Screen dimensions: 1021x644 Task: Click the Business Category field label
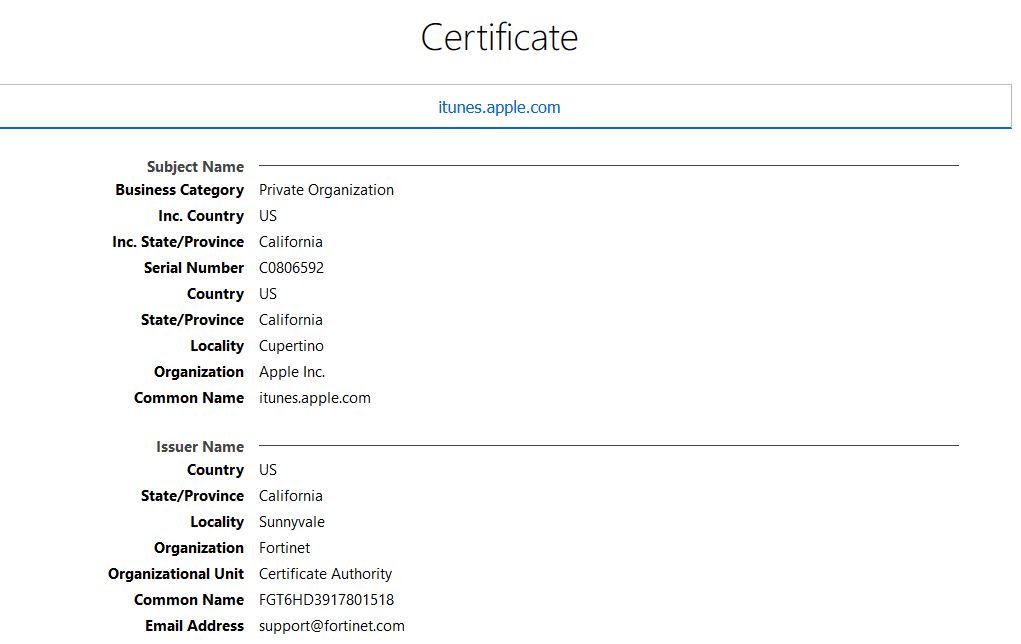point(179,190)
